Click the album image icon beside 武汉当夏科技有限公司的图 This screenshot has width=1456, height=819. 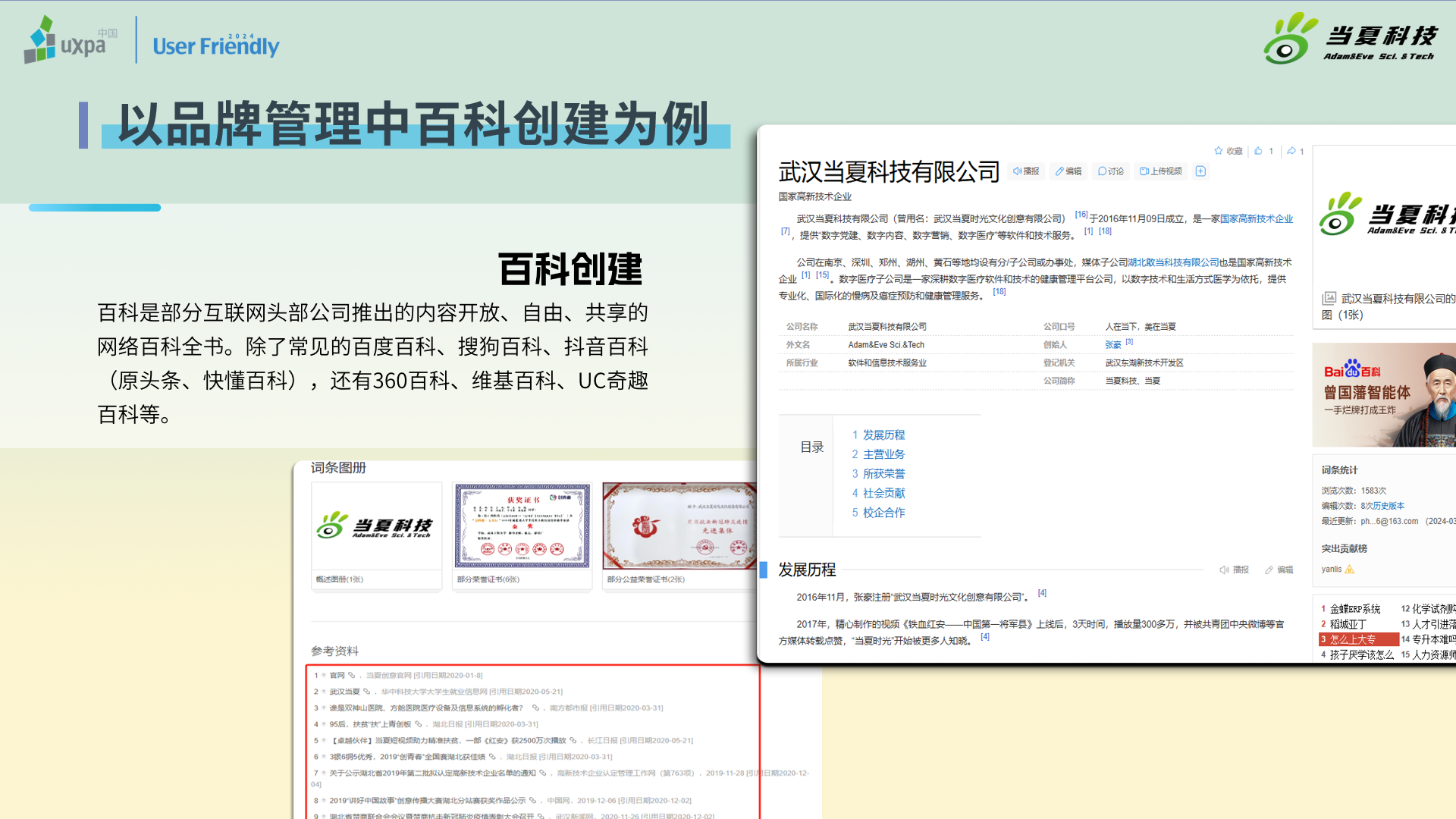tap(1329, 299)
